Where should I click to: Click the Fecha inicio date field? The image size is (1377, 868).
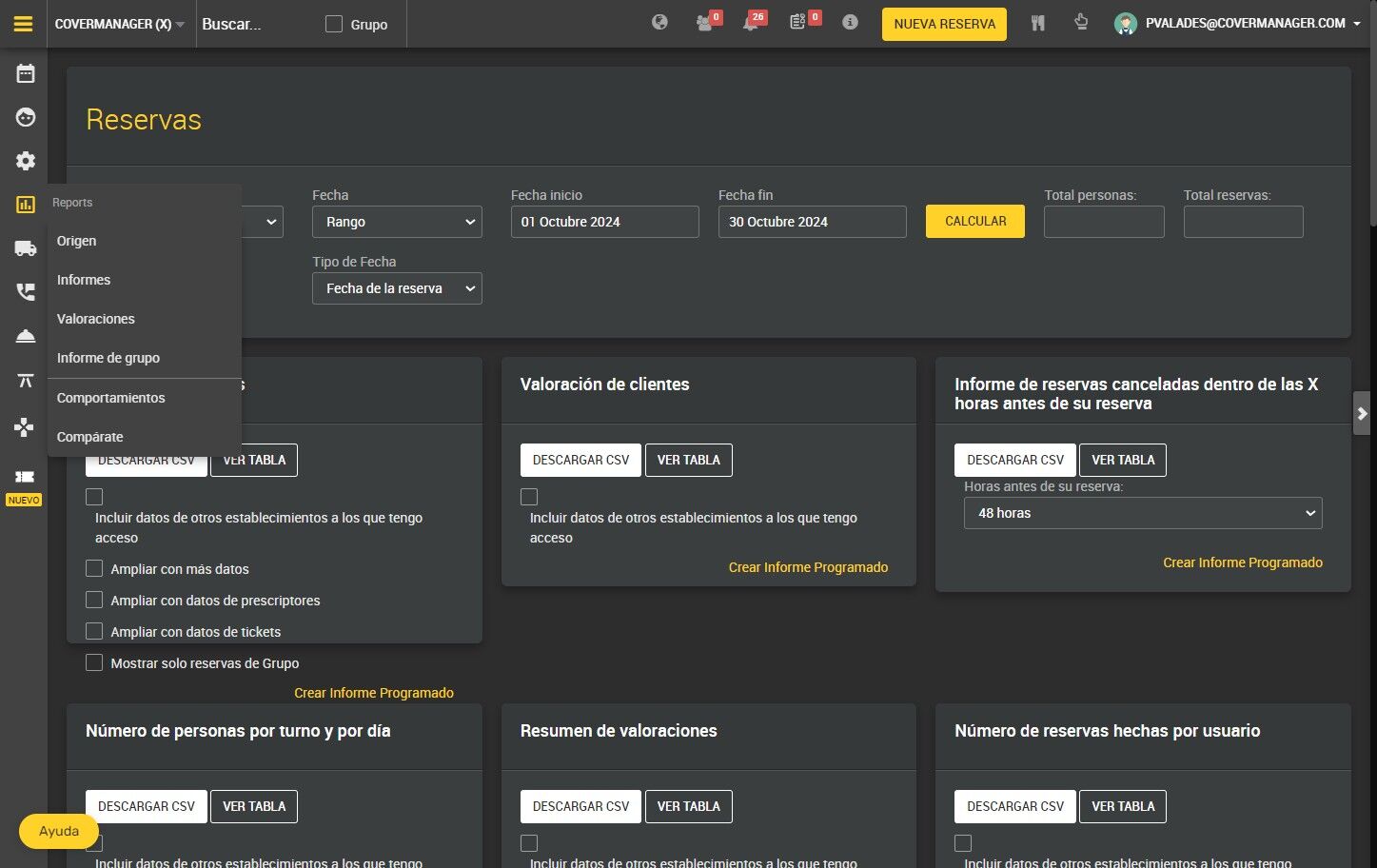605,222
